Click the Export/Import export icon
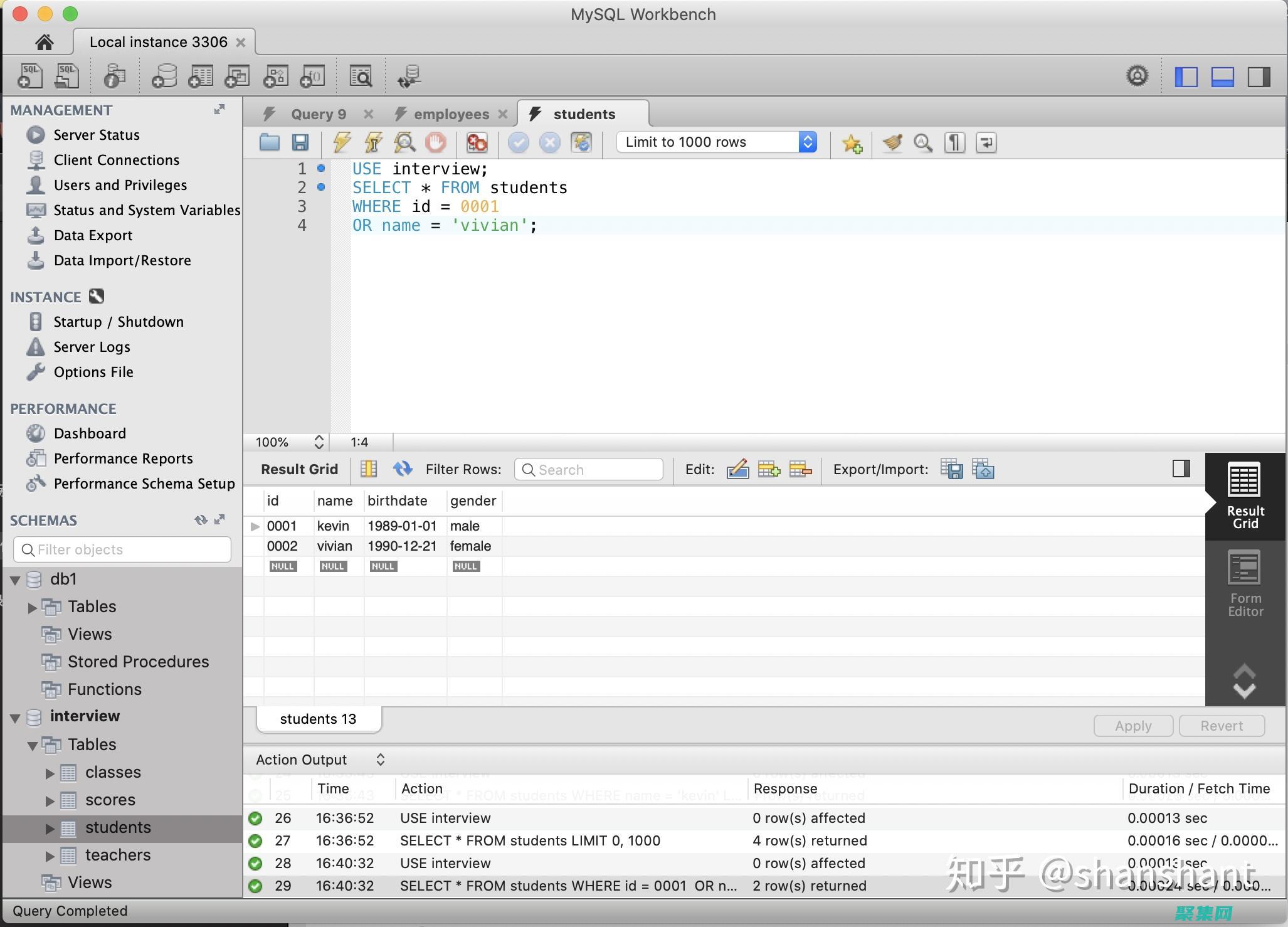This screenshot has width=1288, height=927. coord(951,470)
